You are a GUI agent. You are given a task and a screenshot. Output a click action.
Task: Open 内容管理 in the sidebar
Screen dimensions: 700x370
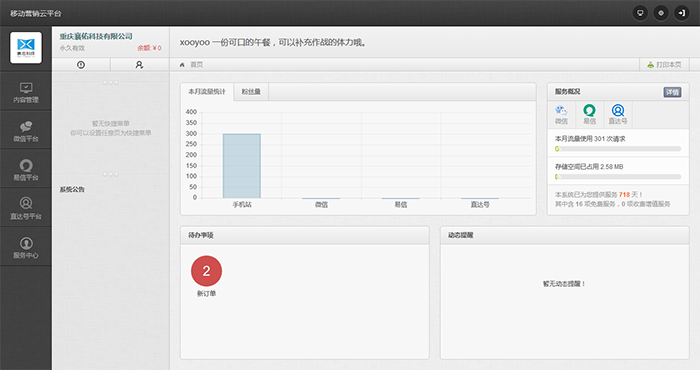click(26, 92)
